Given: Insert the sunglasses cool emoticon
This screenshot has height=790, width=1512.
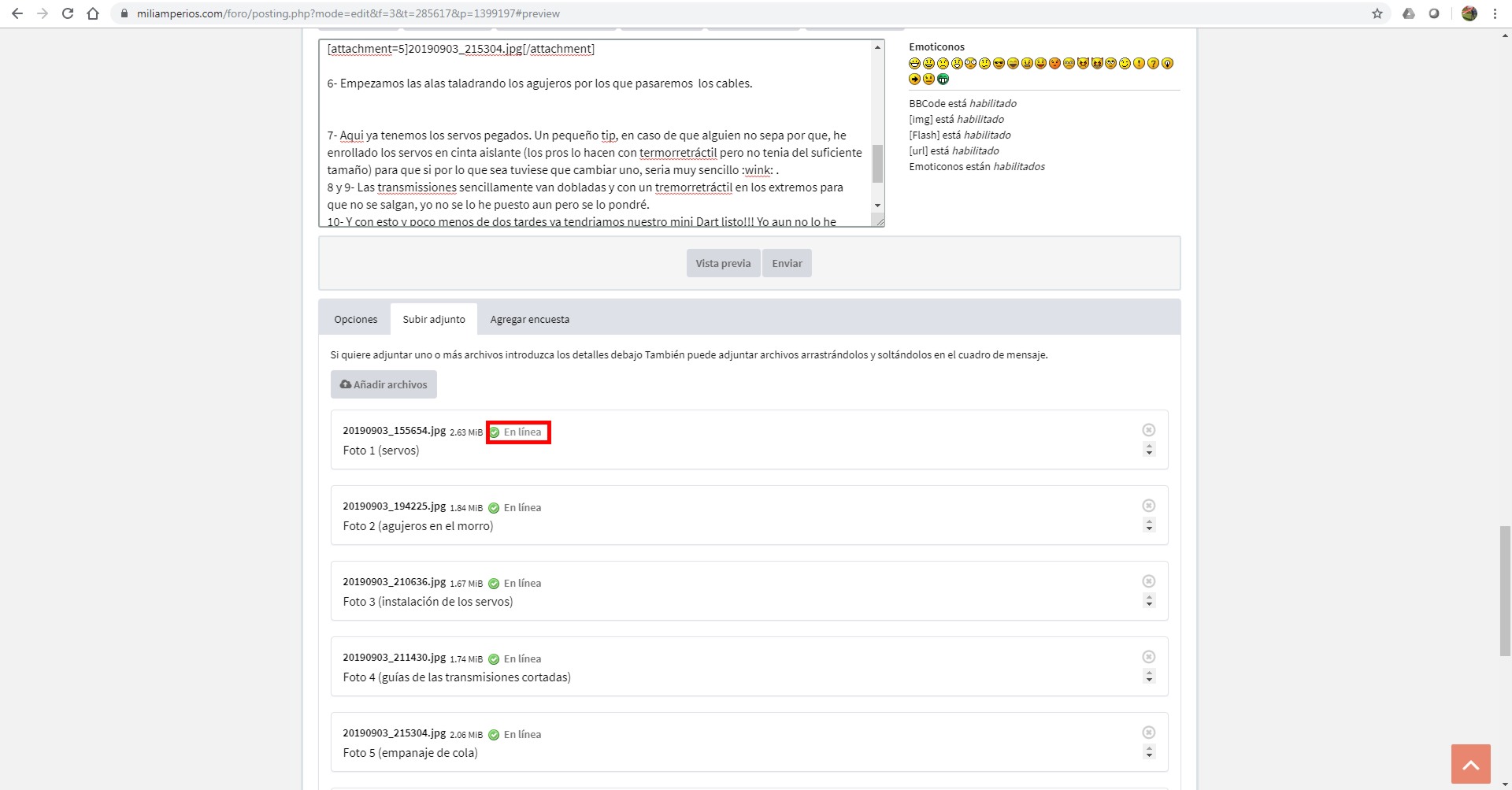Looking at the screenshot, I should [x=999, y=64].
